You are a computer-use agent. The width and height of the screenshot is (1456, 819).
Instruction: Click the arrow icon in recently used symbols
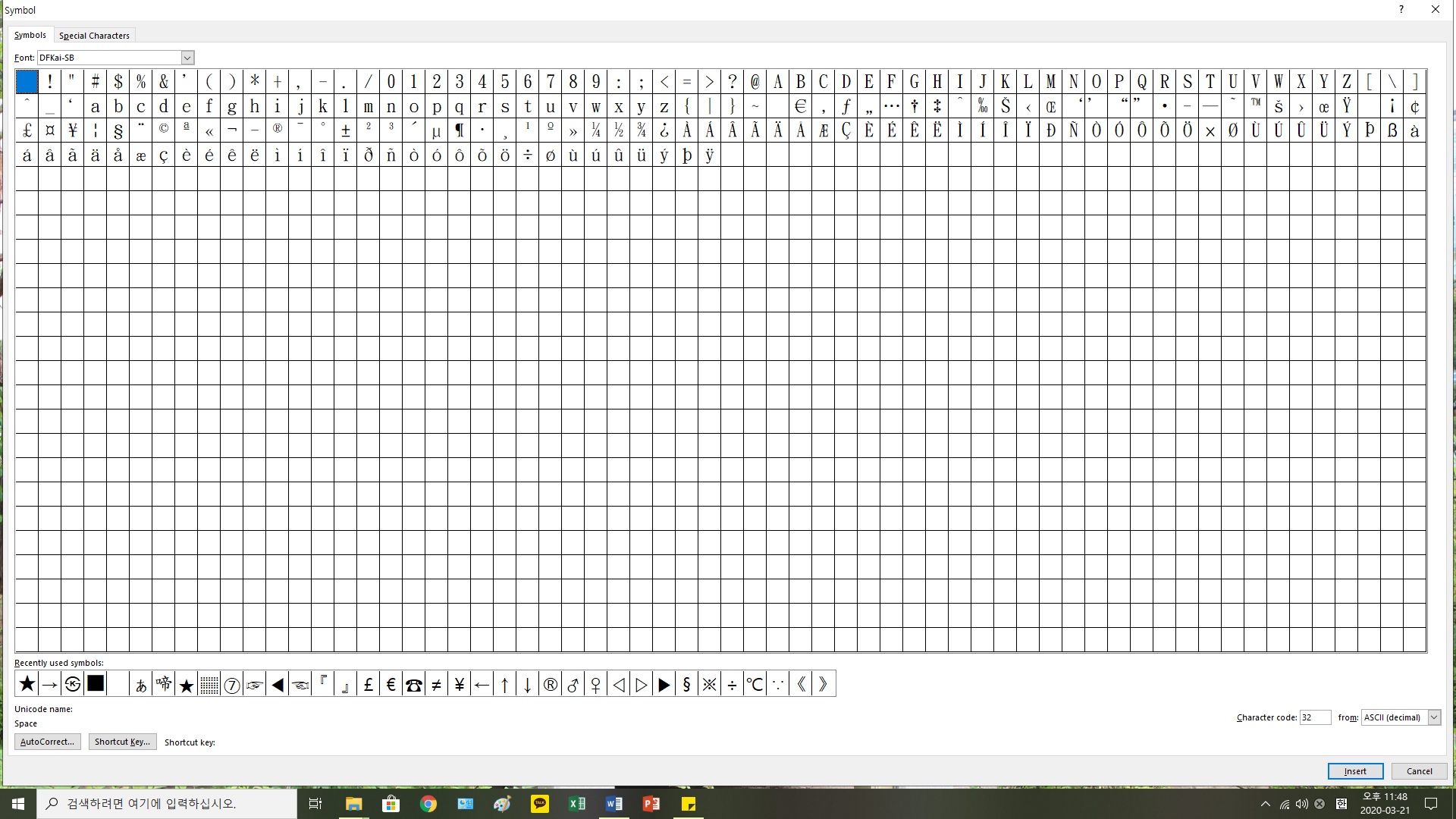click(49, 684)
